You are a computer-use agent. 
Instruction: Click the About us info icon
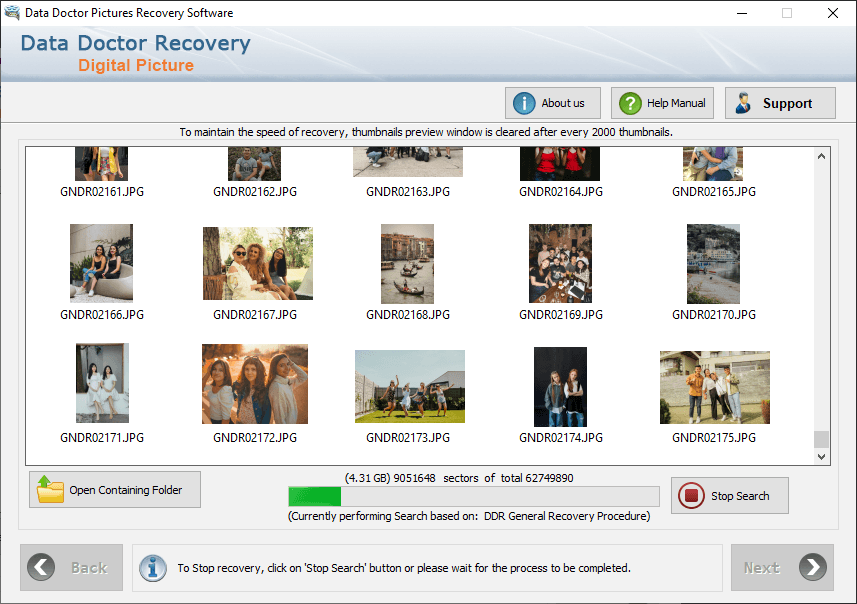click(524, 103)
